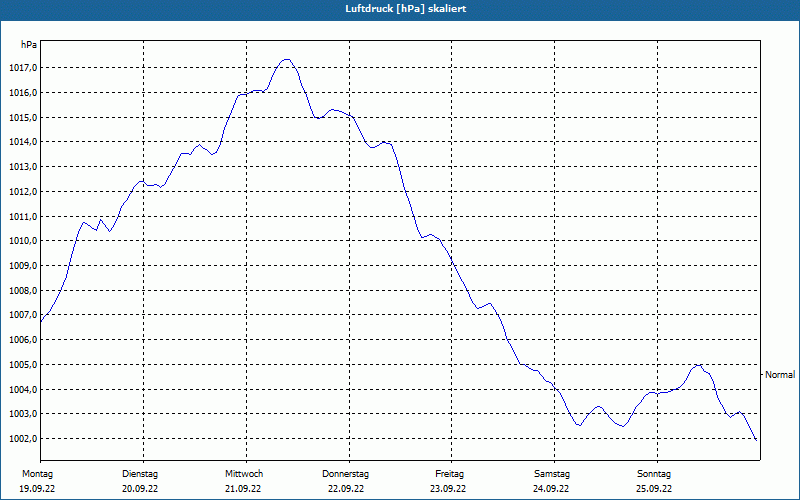The image size is (800, 500).
Task: Click the 1002,0 axis value
Action: point(23,438)
